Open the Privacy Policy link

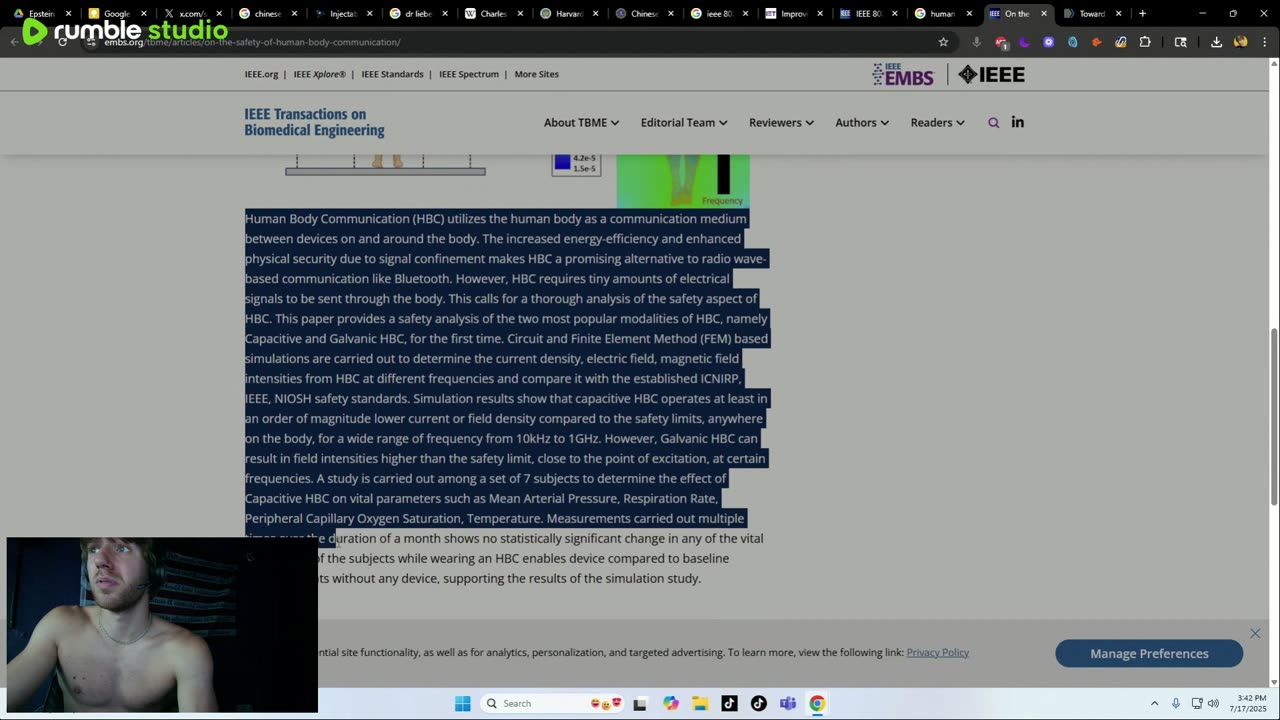pyautogui.click(x=938, y=652)
